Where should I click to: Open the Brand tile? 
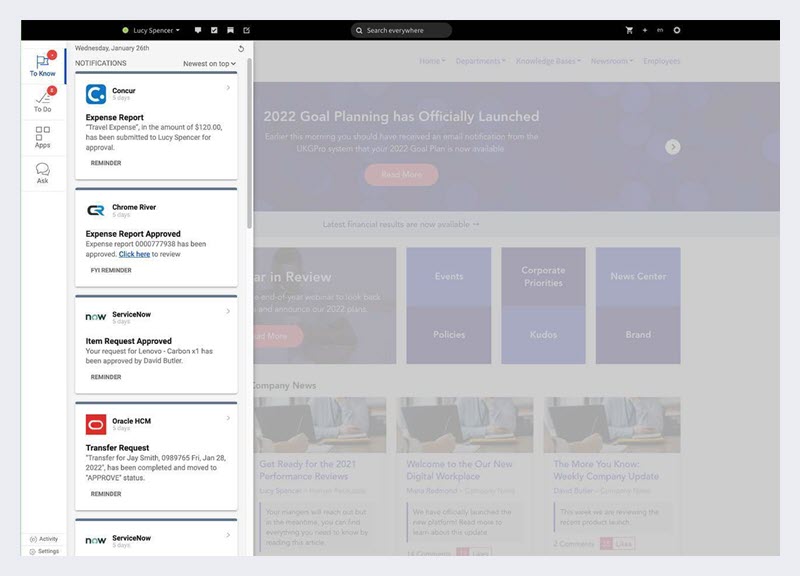(x=638, y=335)
